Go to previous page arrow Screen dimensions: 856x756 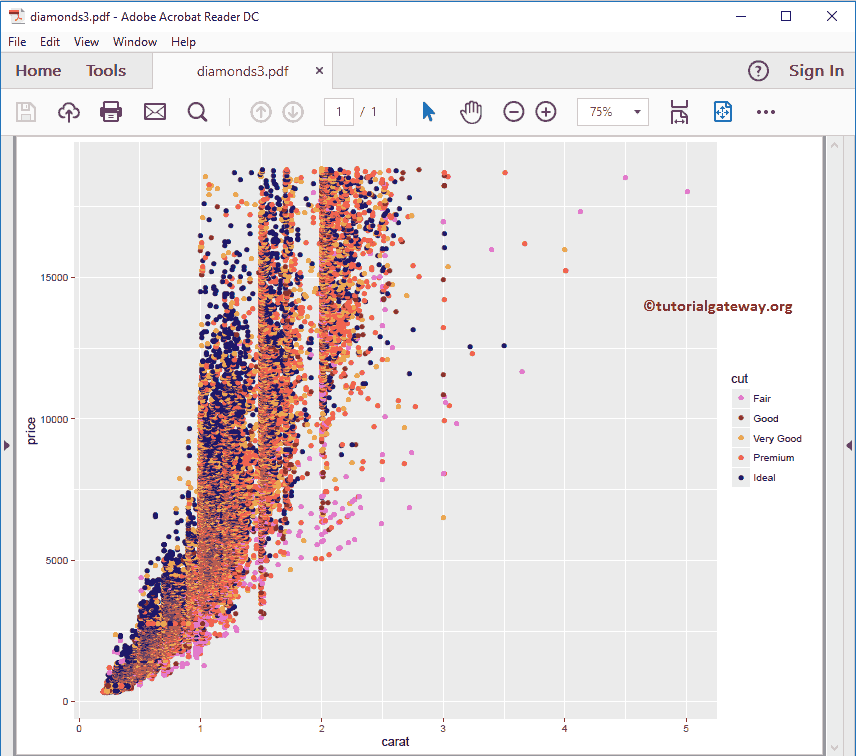pos(260,112)
